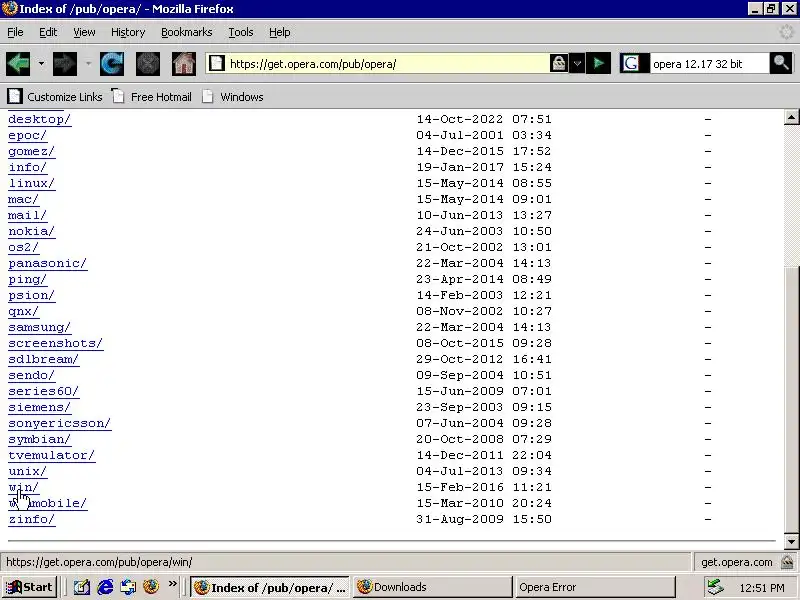Open the ping/ folder link
Image resolution: width=800 pixels, height=600 pixels.
coord(28,280)
